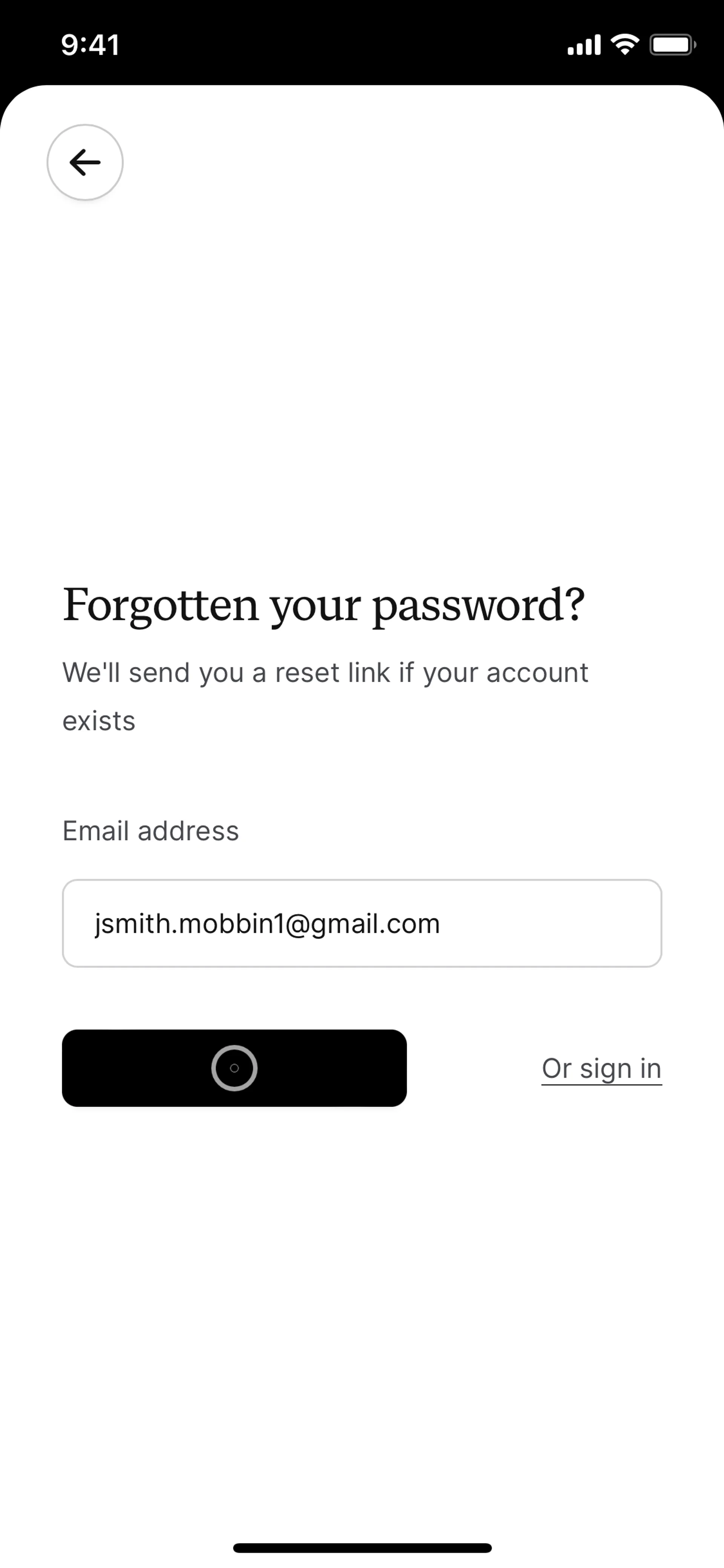Go back using the circled arrow
The width and height of the screenshot is (724, 1568).
[85, 163]
